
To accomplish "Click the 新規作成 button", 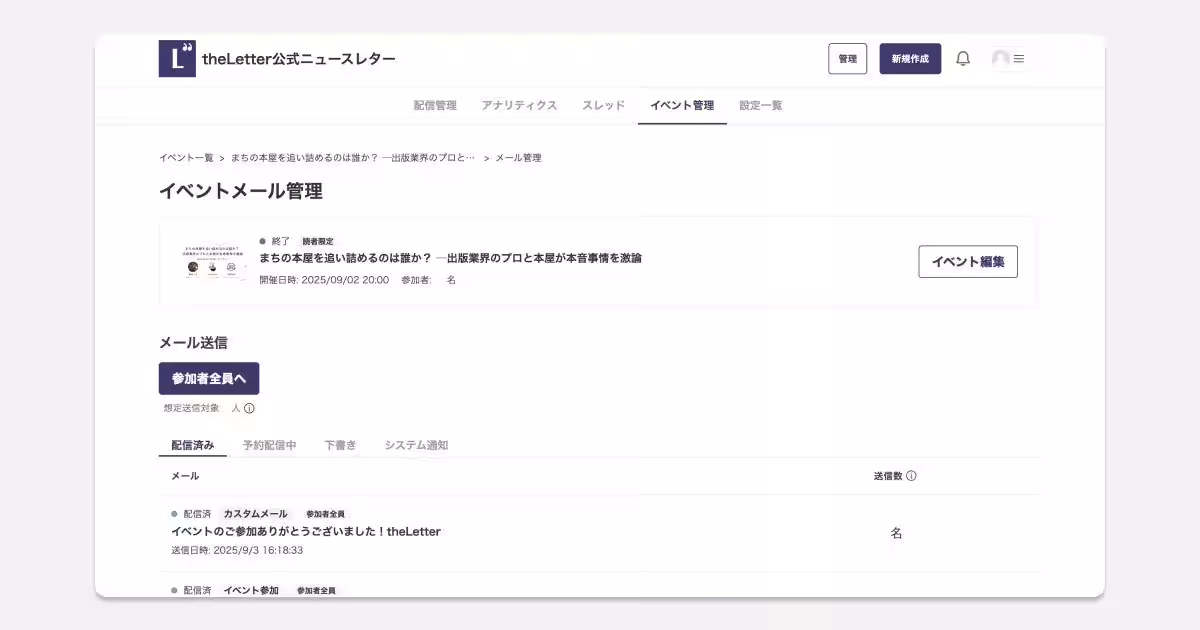I will point(910,59).
